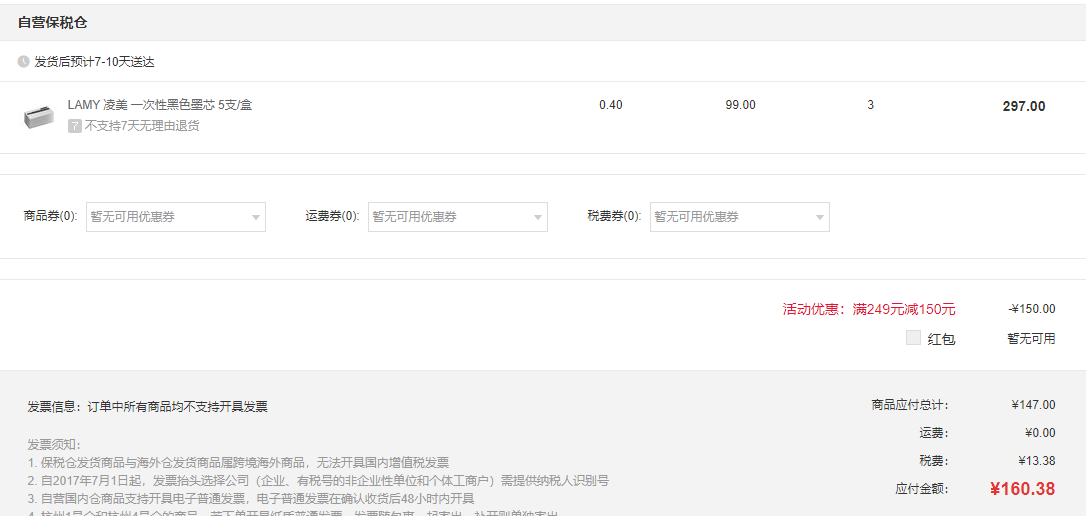Click the 发票信息 invoice info line
This screenshot has height=516, width=1086.
[x=148, y=407]
